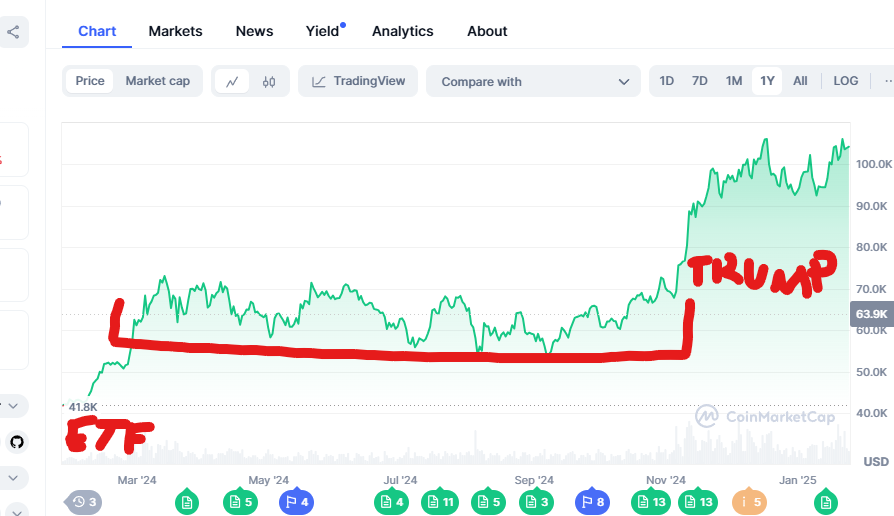Click the 41.8K starting price label

(x=83, y=407)
